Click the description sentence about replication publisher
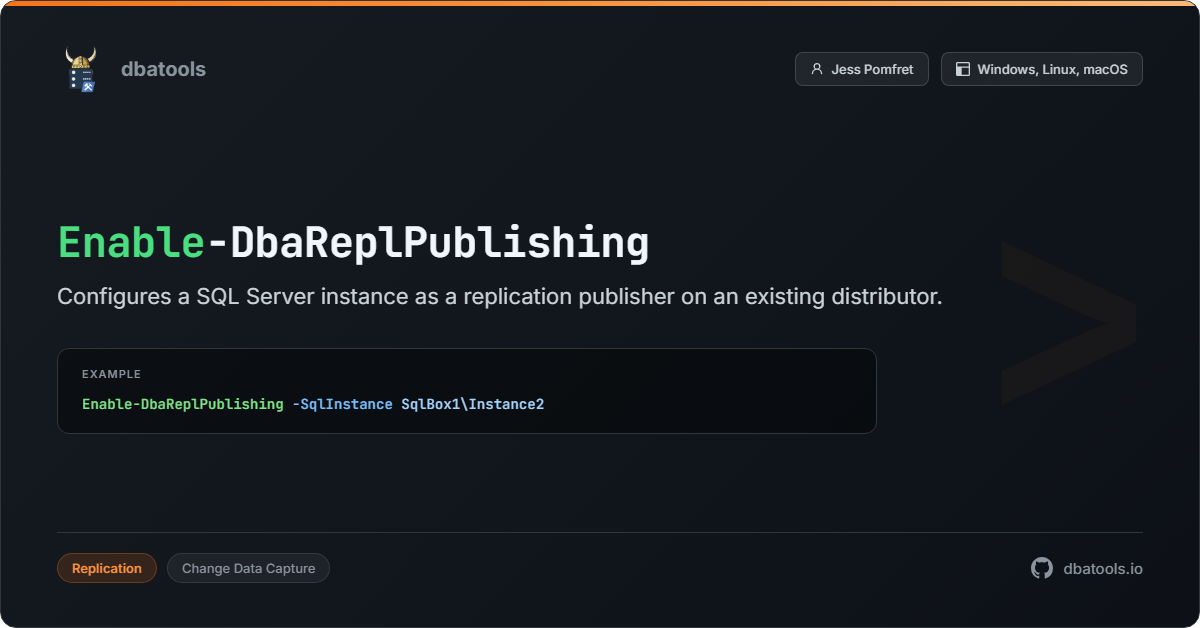Screen dimensions: 1200x628 click(x=500, y=297)
